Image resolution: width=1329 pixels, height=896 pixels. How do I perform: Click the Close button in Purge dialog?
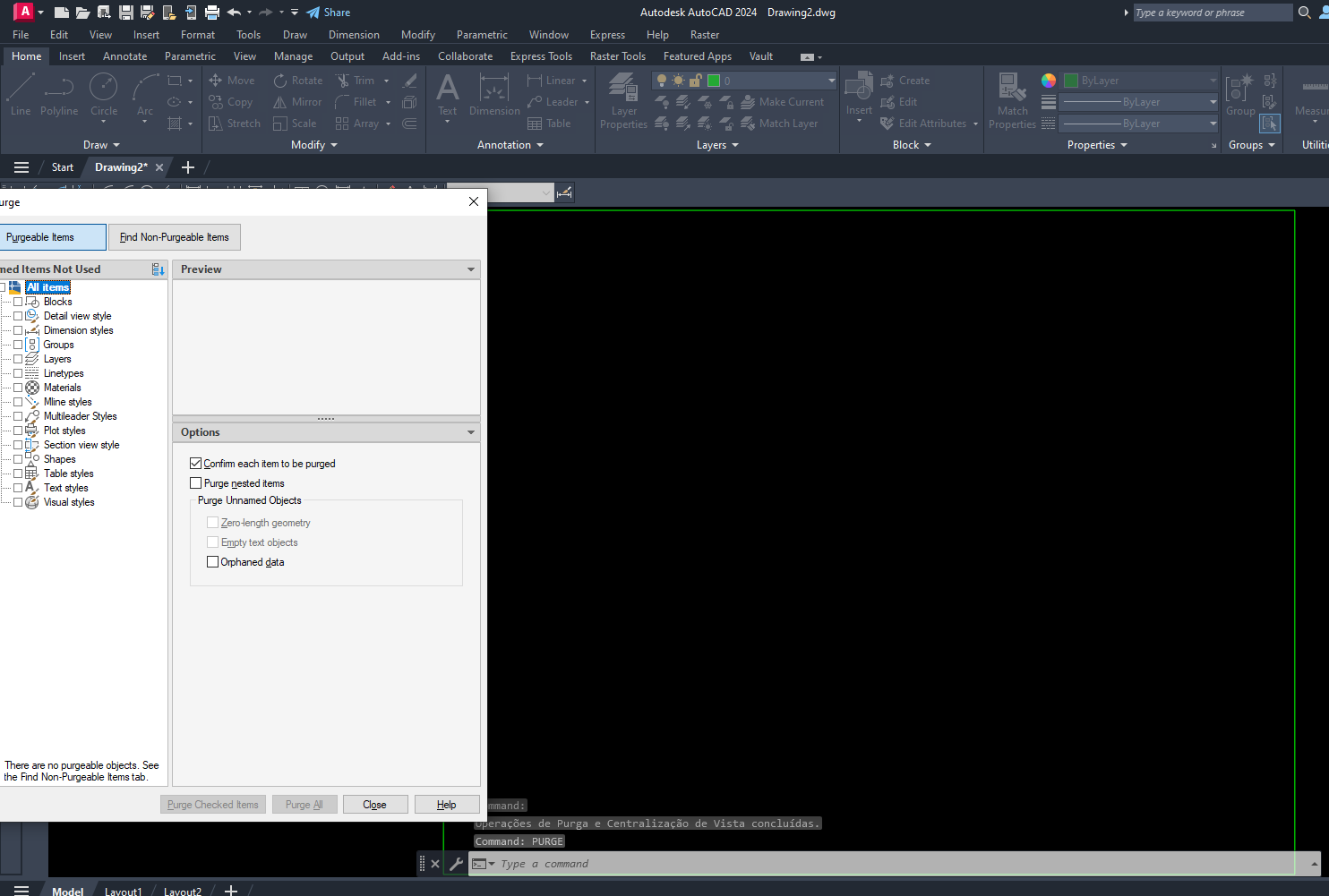[x=374, y=805]
